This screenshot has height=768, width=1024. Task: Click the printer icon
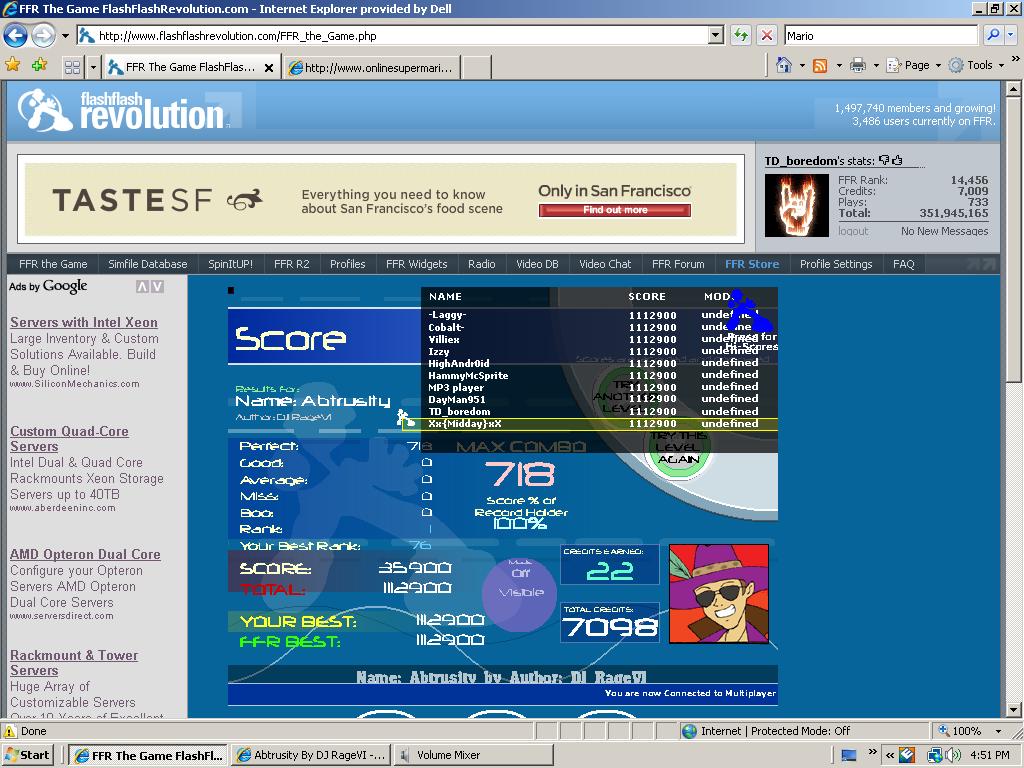click(858, 65)
